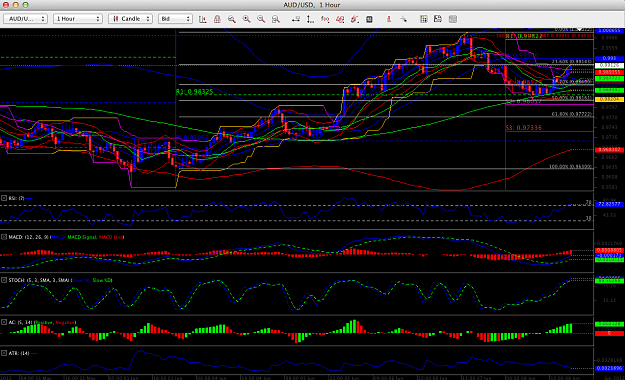Collapse the MACD (12, 26, 9) panel toggle
The image size is (625, 380).
(x=4, y=237)
